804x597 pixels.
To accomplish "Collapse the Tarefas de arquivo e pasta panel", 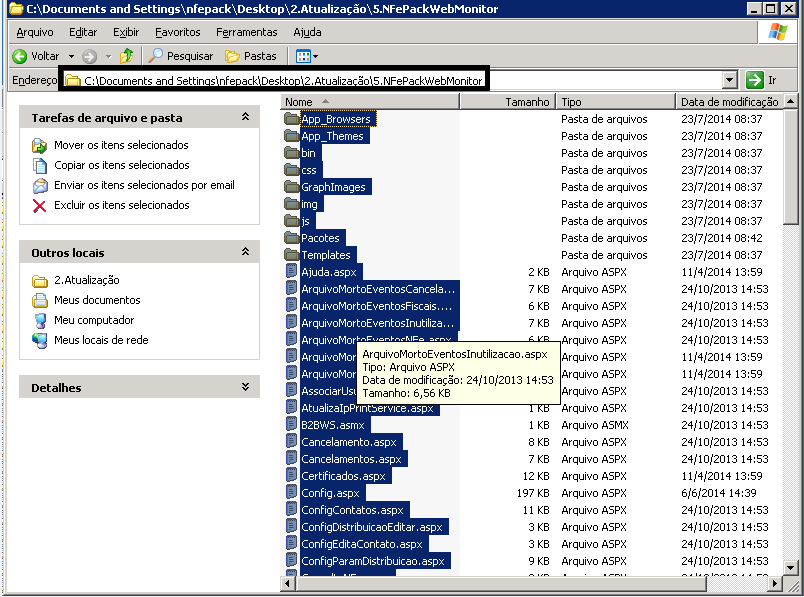I will pyautogui.click(x=245, y=117).
